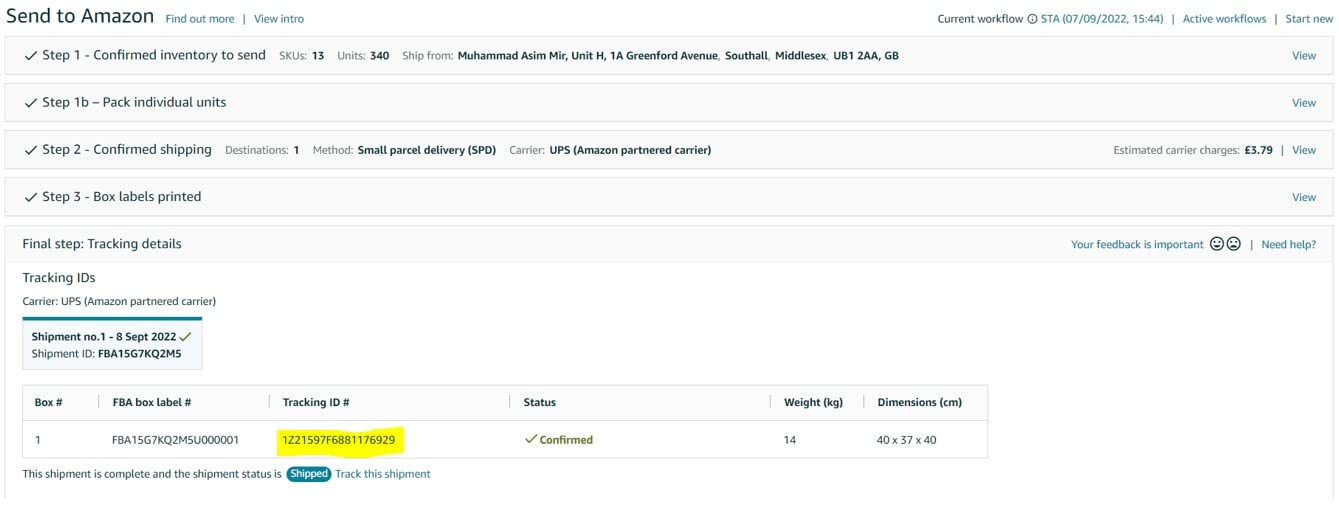Click the View intro link

click(279, 19)
